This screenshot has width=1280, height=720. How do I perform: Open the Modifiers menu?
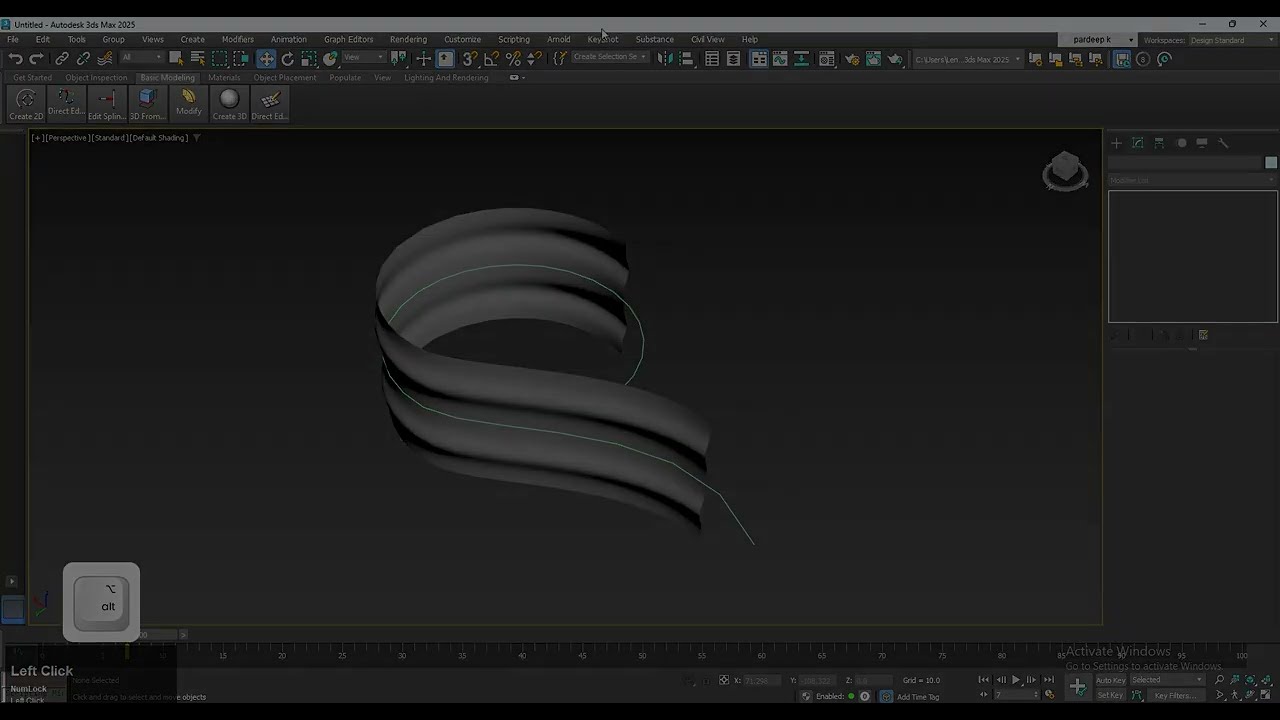click(237, 40)
